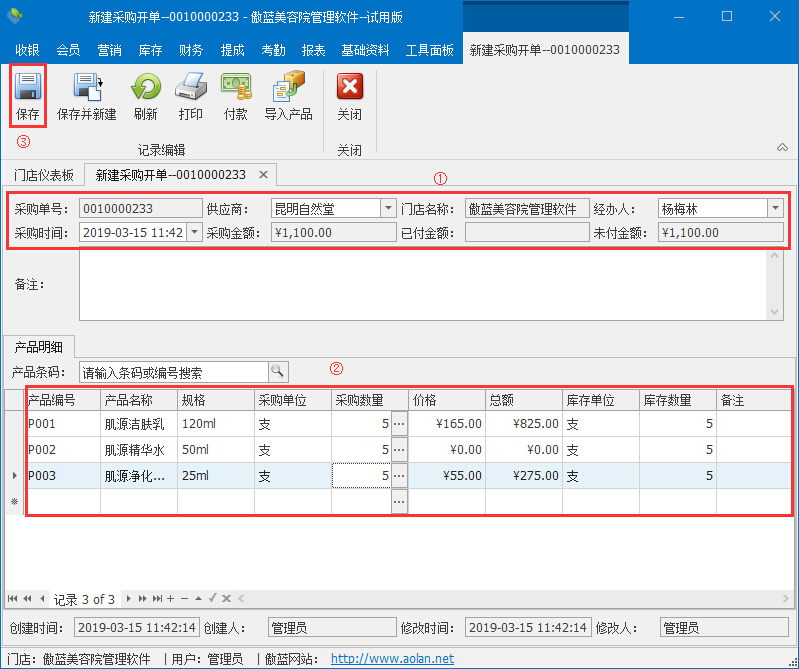Open the Reports (报表) menu
799x669 pixels.
coord(313,50)
